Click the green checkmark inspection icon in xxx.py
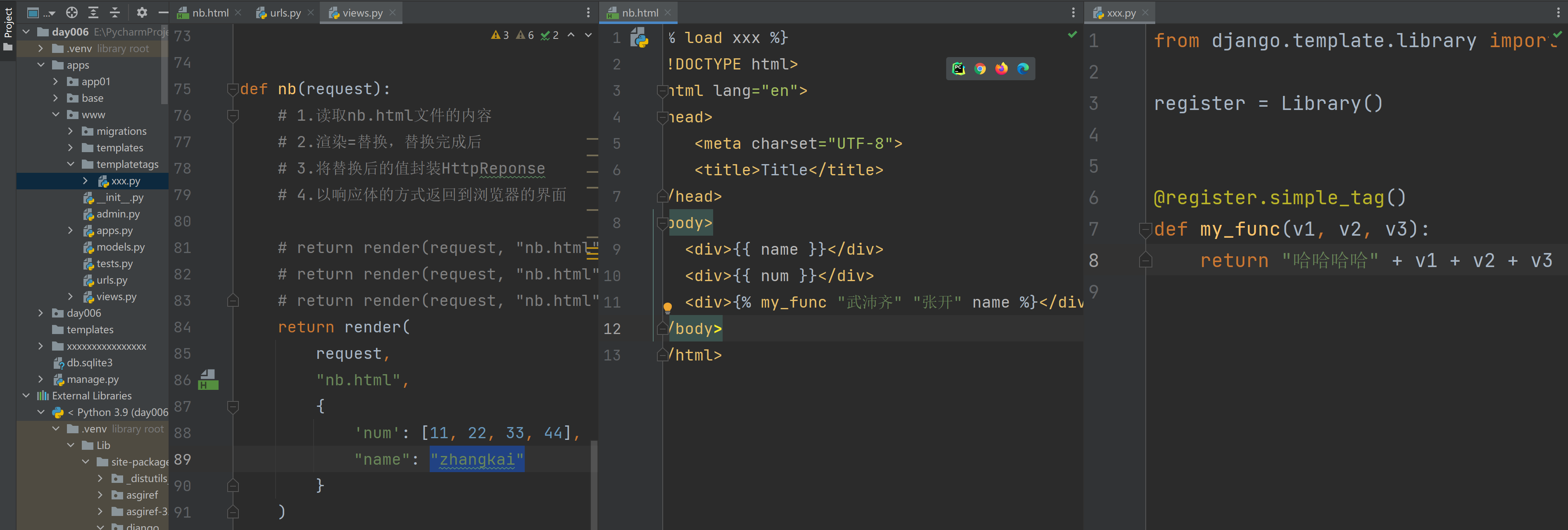 click(1558, 35)
